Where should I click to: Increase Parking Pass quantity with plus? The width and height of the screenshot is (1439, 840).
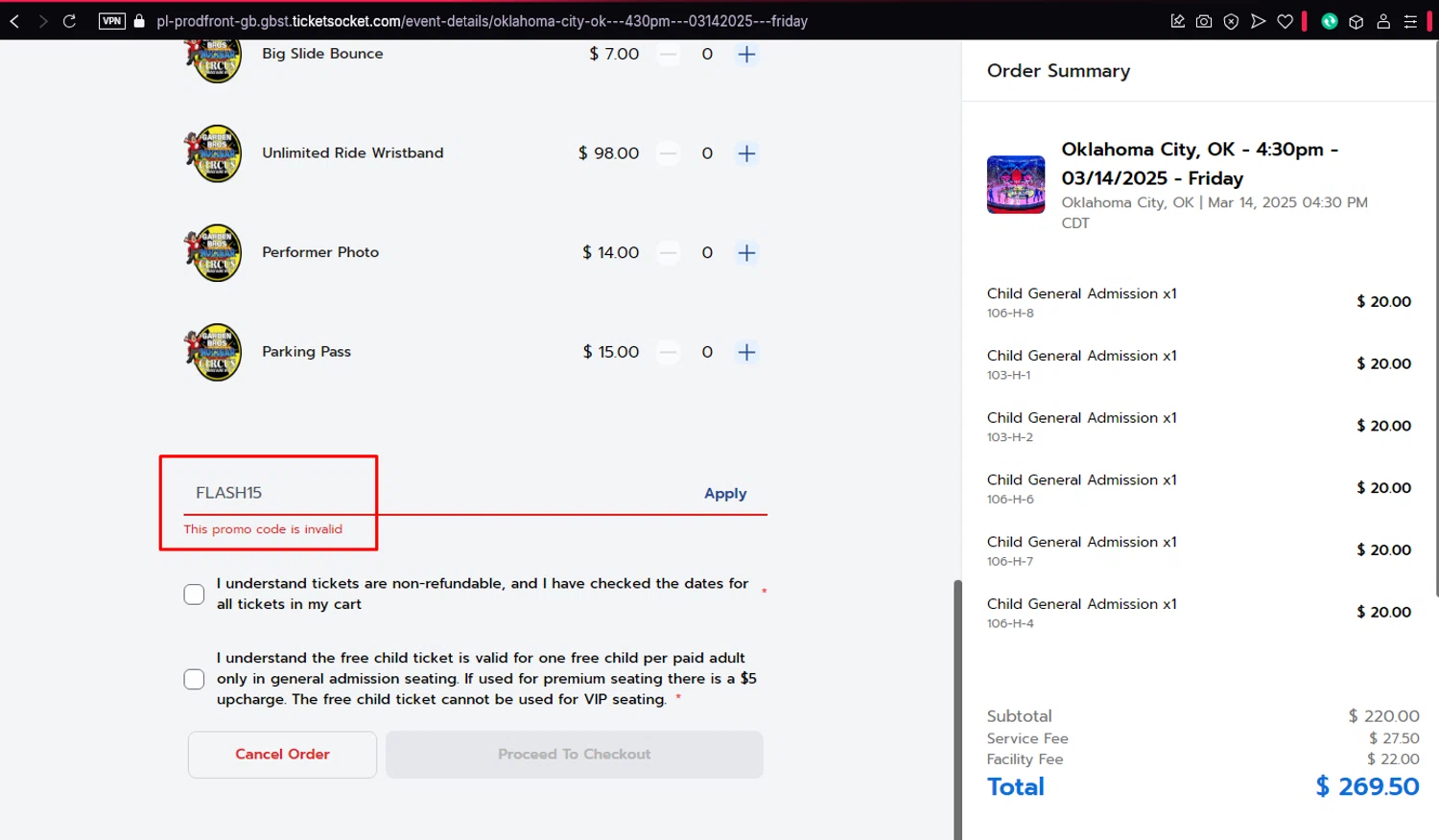tap(746, 352)
